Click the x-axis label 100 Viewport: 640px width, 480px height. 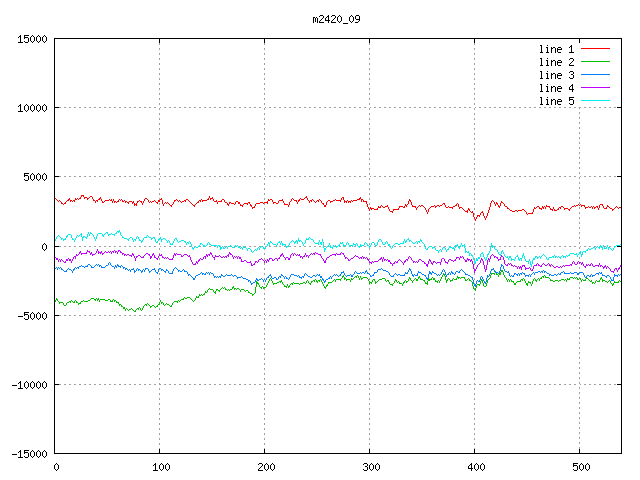coord(161,467)
